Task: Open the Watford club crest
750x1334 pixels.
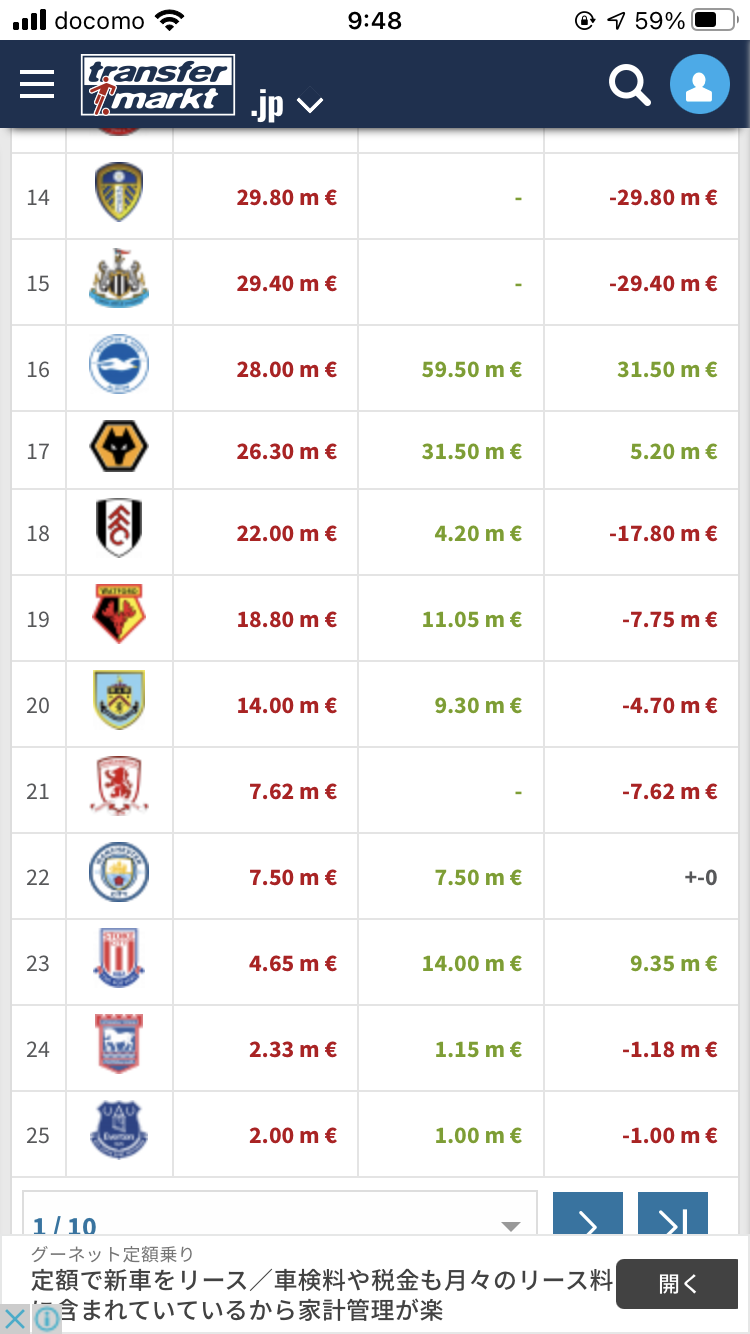Action: point(119,618)
